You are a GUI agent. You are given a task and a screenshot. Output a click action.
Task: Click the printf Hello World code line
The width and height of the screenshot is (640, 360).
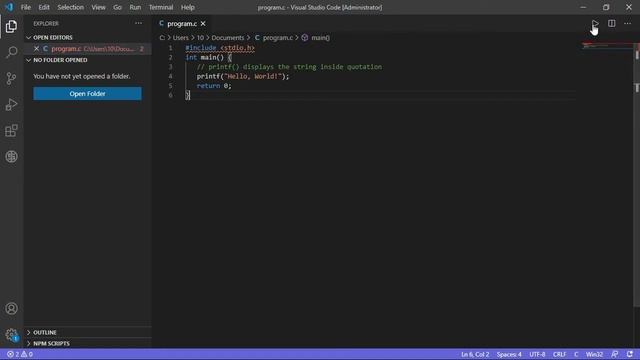242,76
